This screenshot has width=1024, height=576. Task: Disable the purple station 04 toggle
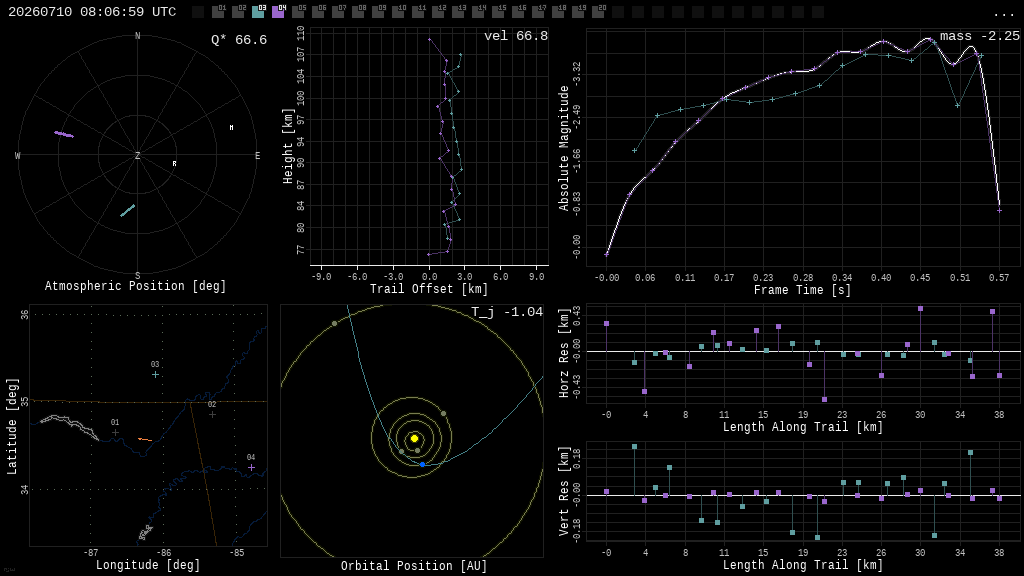click(x=278, y=12)
